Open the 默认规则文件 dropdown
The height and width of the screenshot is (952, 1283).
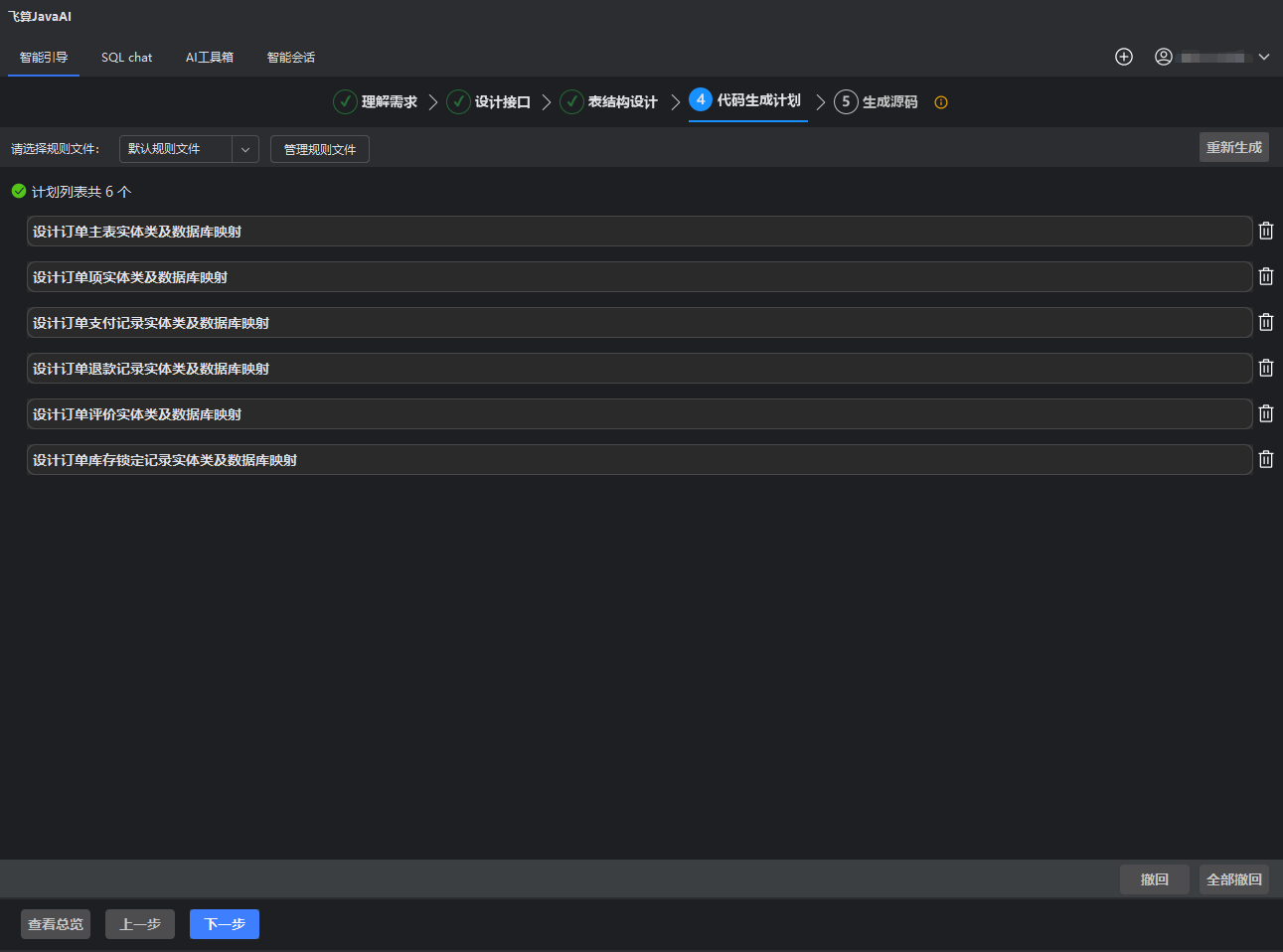click(x=189, y=149)
